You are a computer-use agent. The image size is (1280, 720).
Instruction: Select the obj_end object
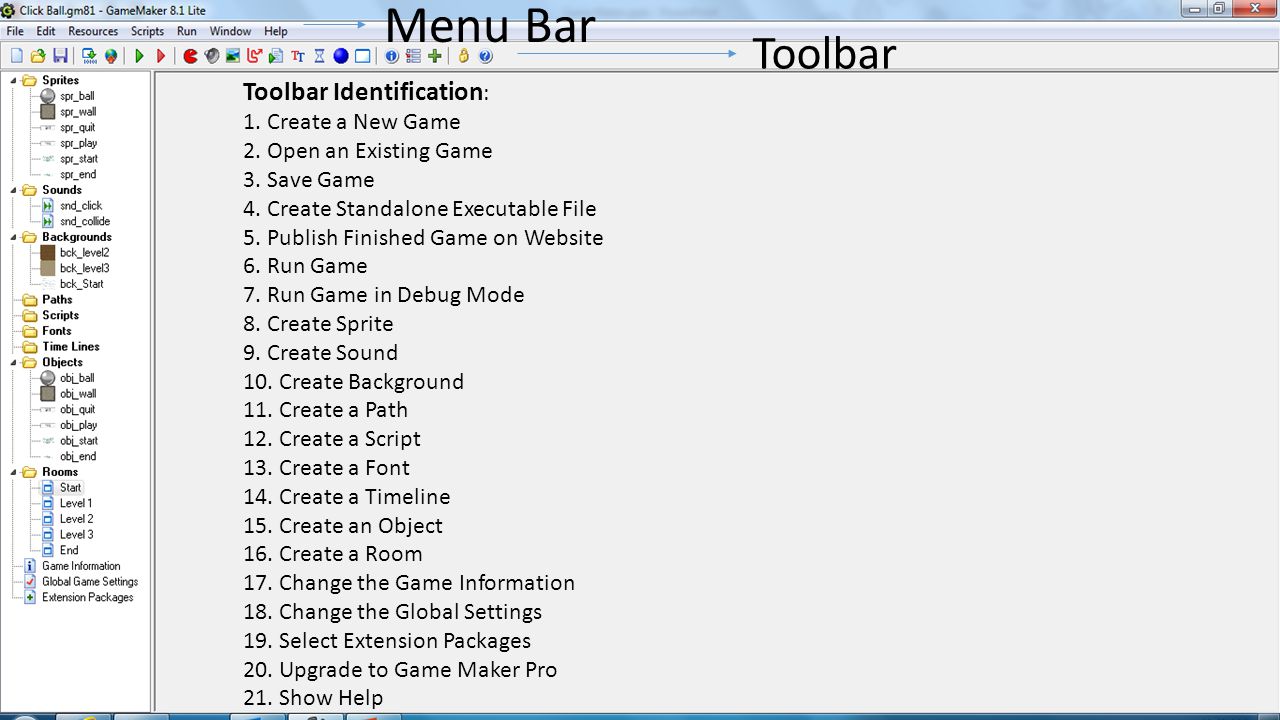click(78, 457)
